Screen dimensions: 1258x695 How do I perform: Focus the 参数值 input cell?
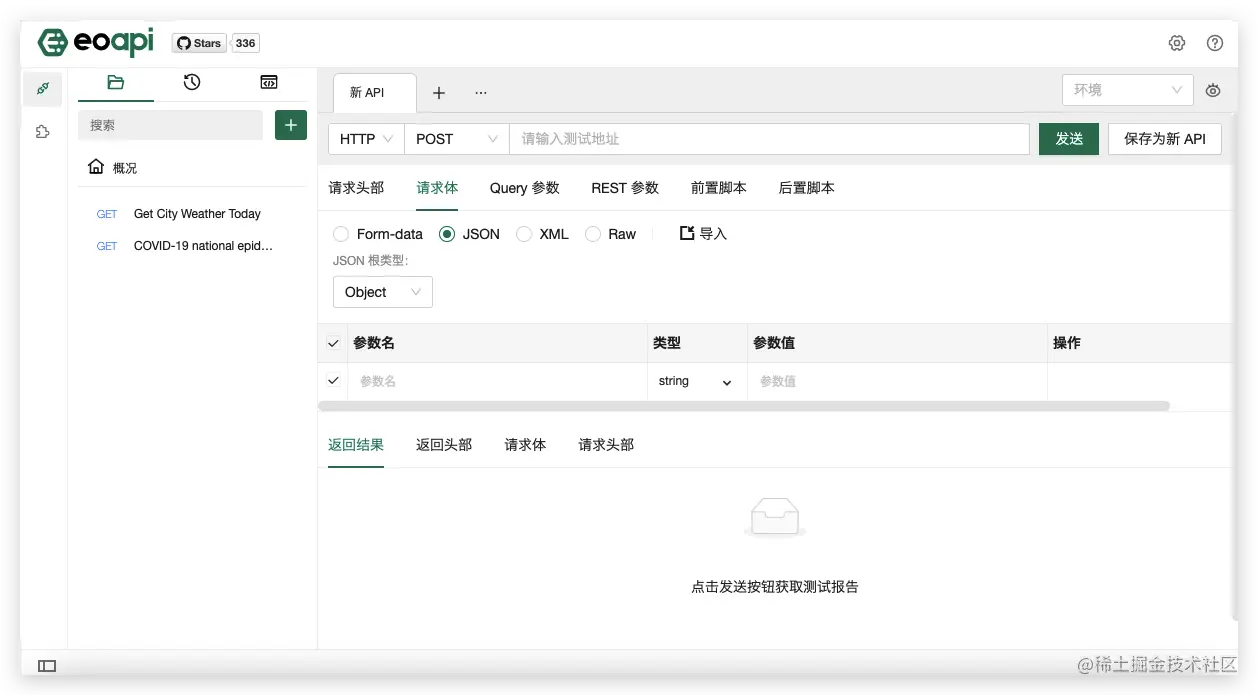(x=897, y=381)
